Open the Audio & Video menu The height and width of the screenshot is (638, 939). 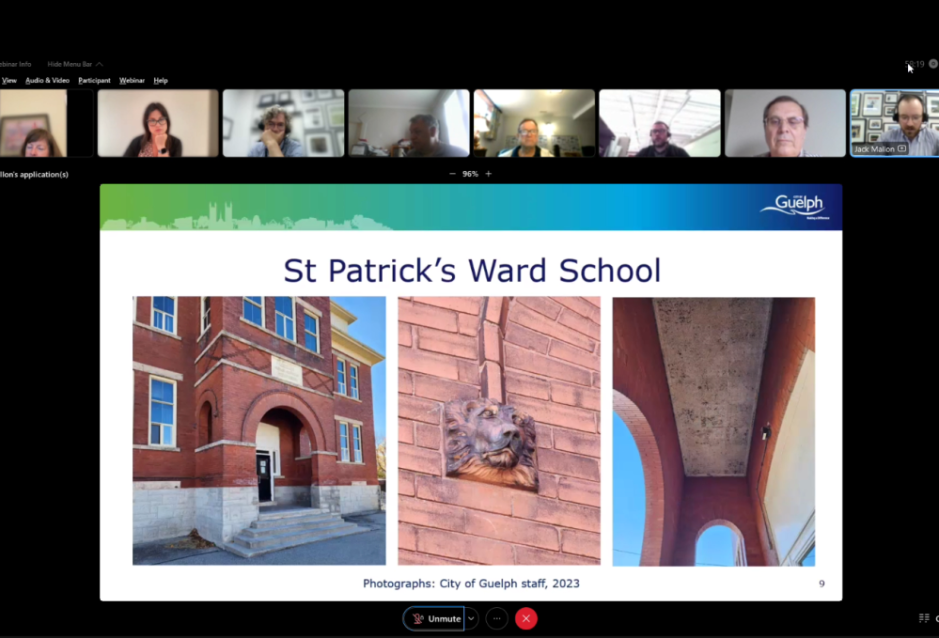pyautogui.click(x=47, y=80)
